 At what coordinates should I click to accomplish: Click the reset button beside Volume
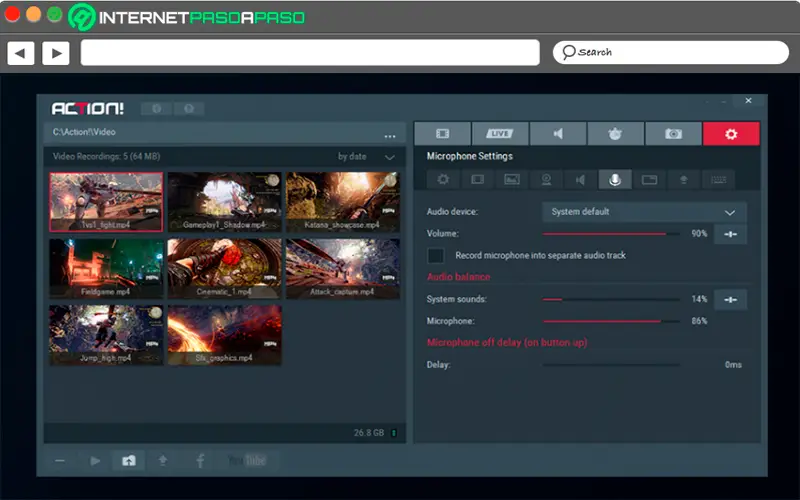point(730,234)
